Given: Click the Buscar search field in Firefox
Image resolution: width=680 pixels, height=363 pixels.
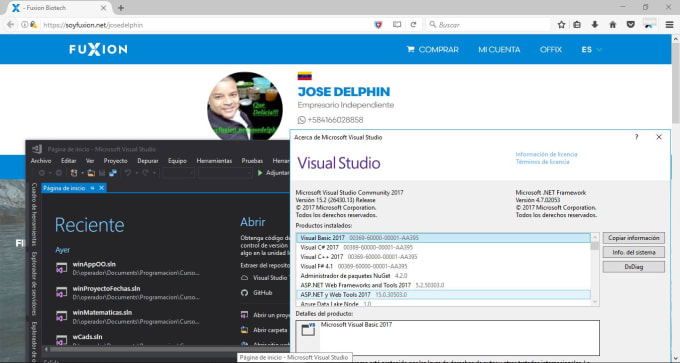Looking at the screenshot, I should click(488, 25).
